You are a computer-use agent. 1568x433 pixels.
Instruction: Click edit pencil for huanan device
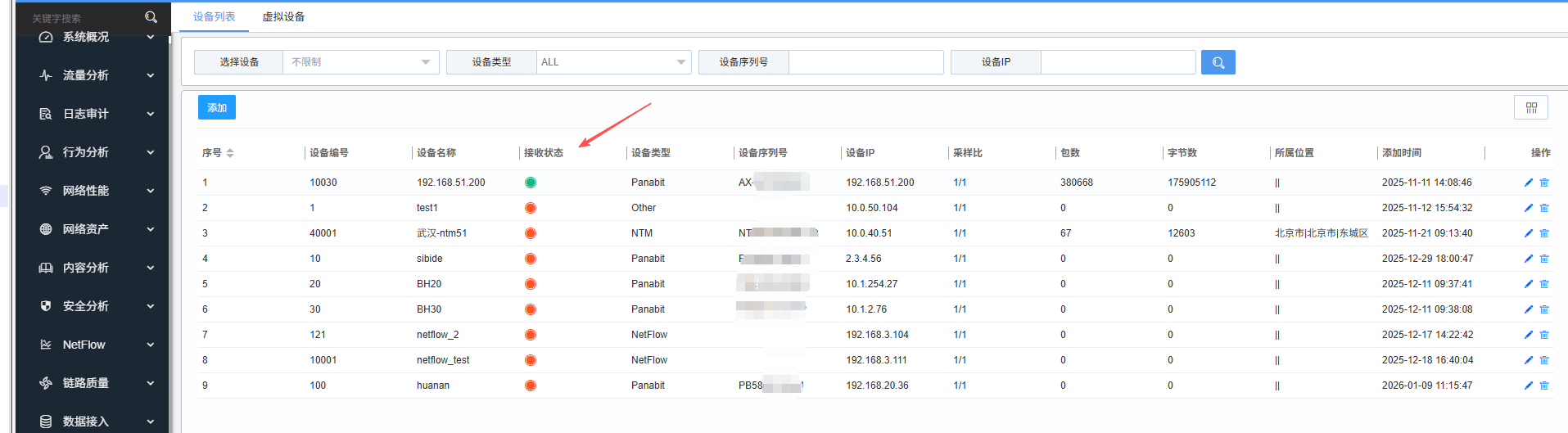point(1528,386)
